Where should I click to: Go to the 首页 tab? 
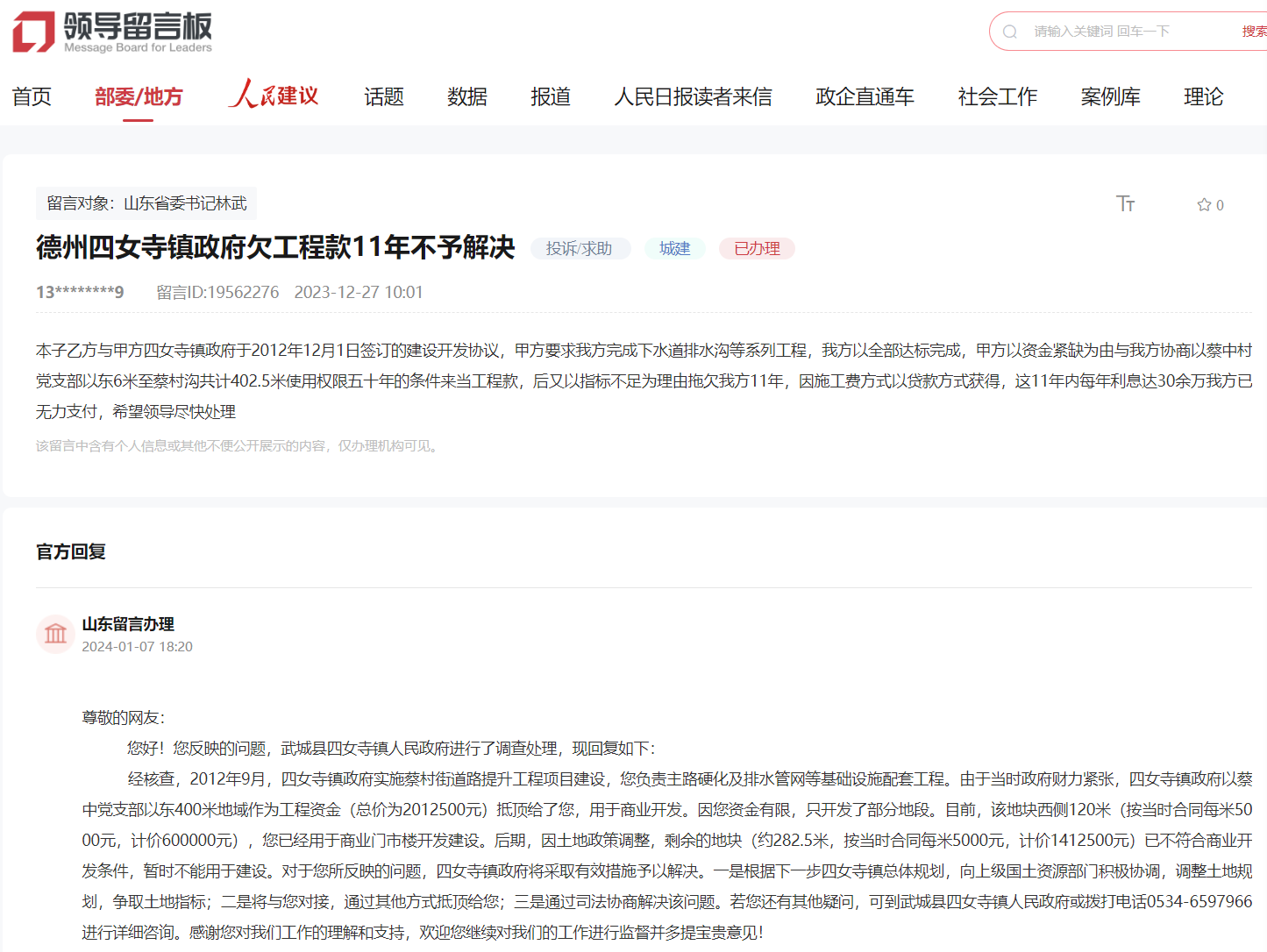click(x=32, y=96)
